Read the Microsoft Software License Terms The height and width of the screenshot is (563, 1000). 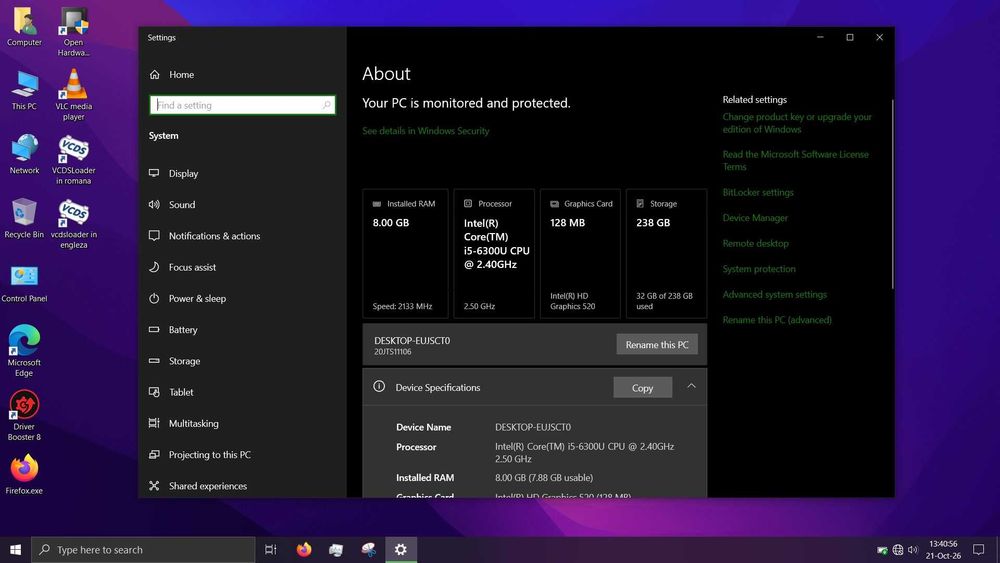coord(795,161)
